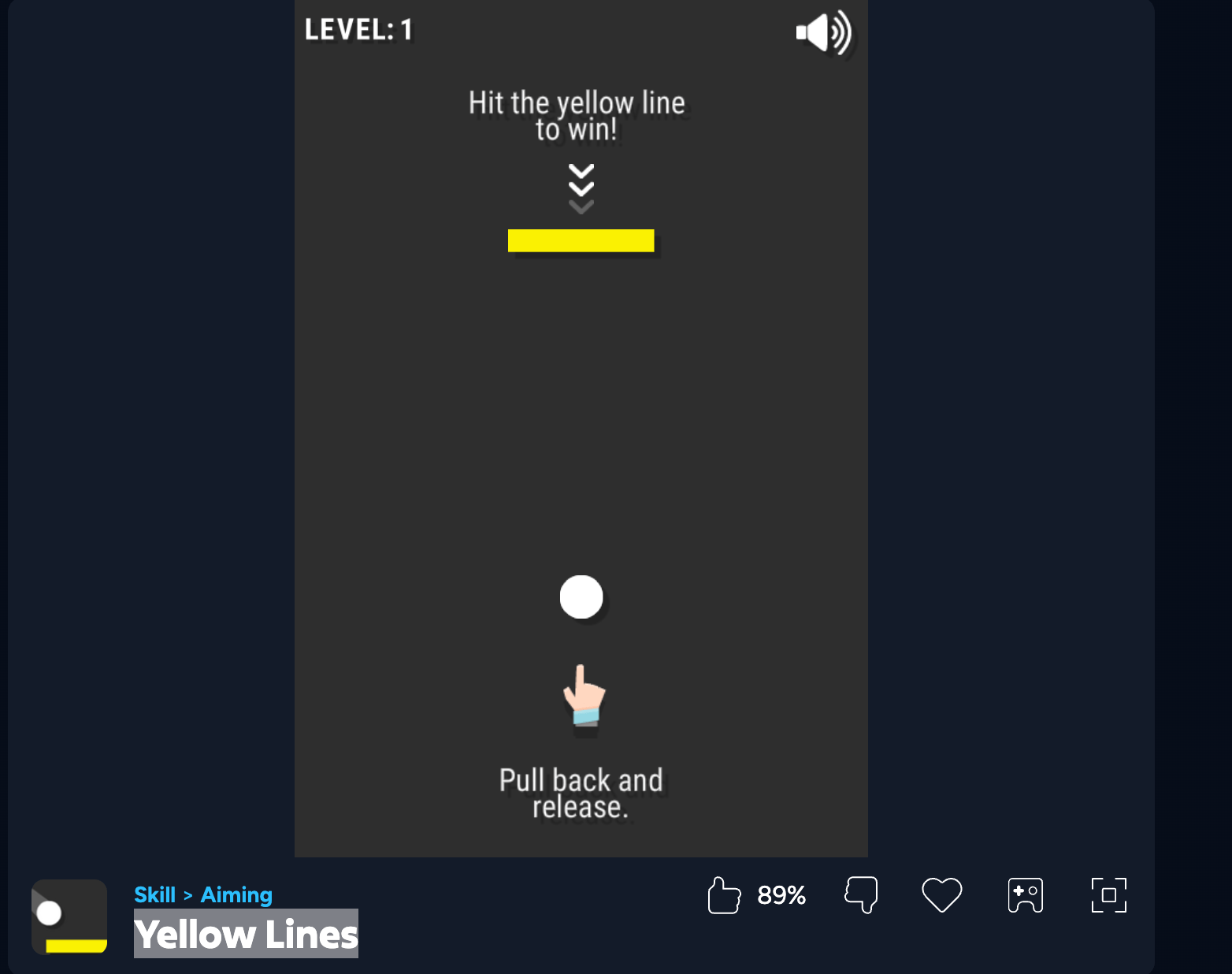Image resolution: width=1232 pixels, height=974 pixels.
Task: Click the Yellow Lines game title
Action: tap(246, 935)
